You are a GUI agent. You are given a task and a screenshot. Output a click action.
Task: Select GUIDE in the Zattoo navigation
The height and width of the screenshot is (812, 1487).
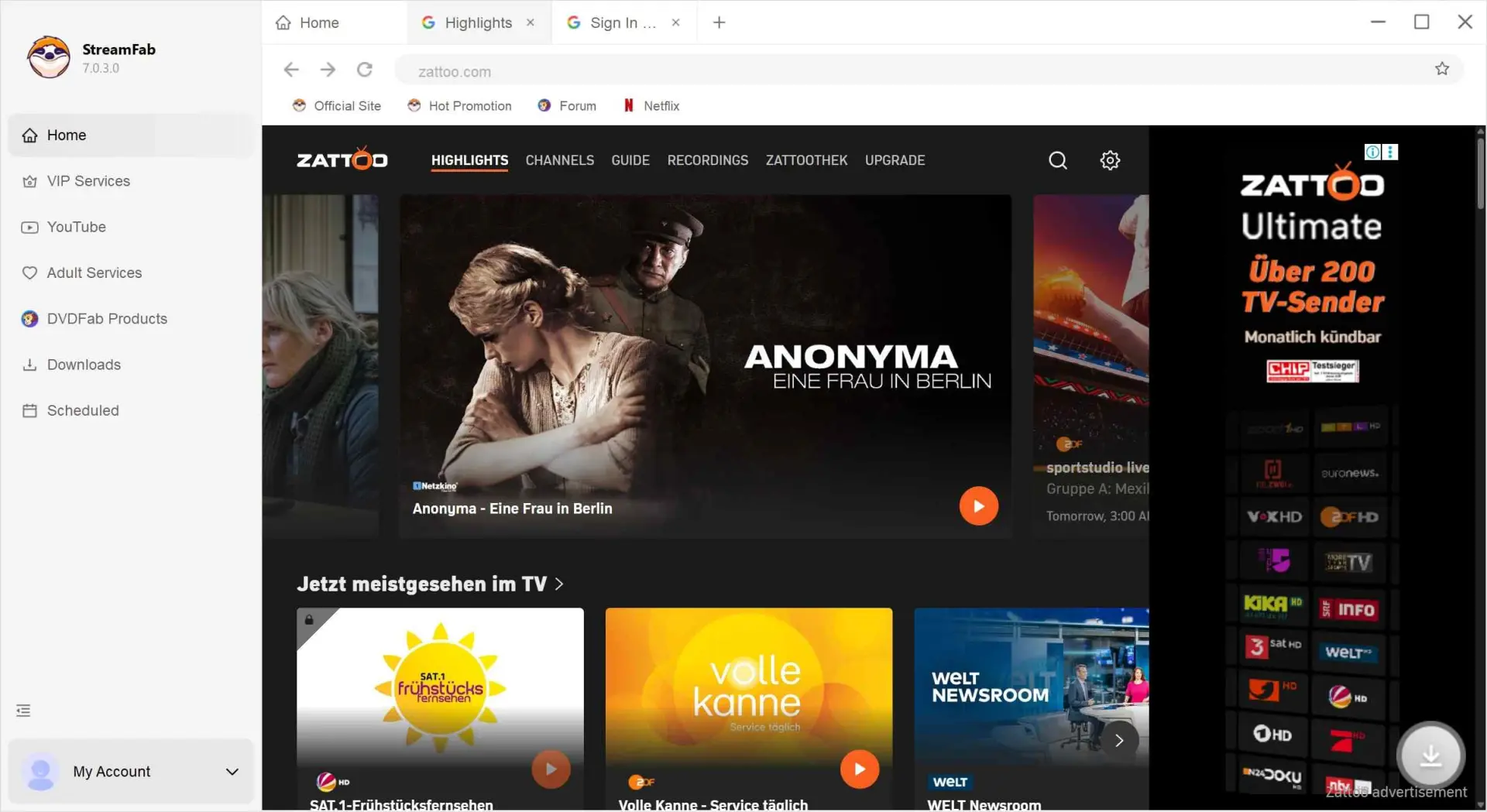pos(630,160)
